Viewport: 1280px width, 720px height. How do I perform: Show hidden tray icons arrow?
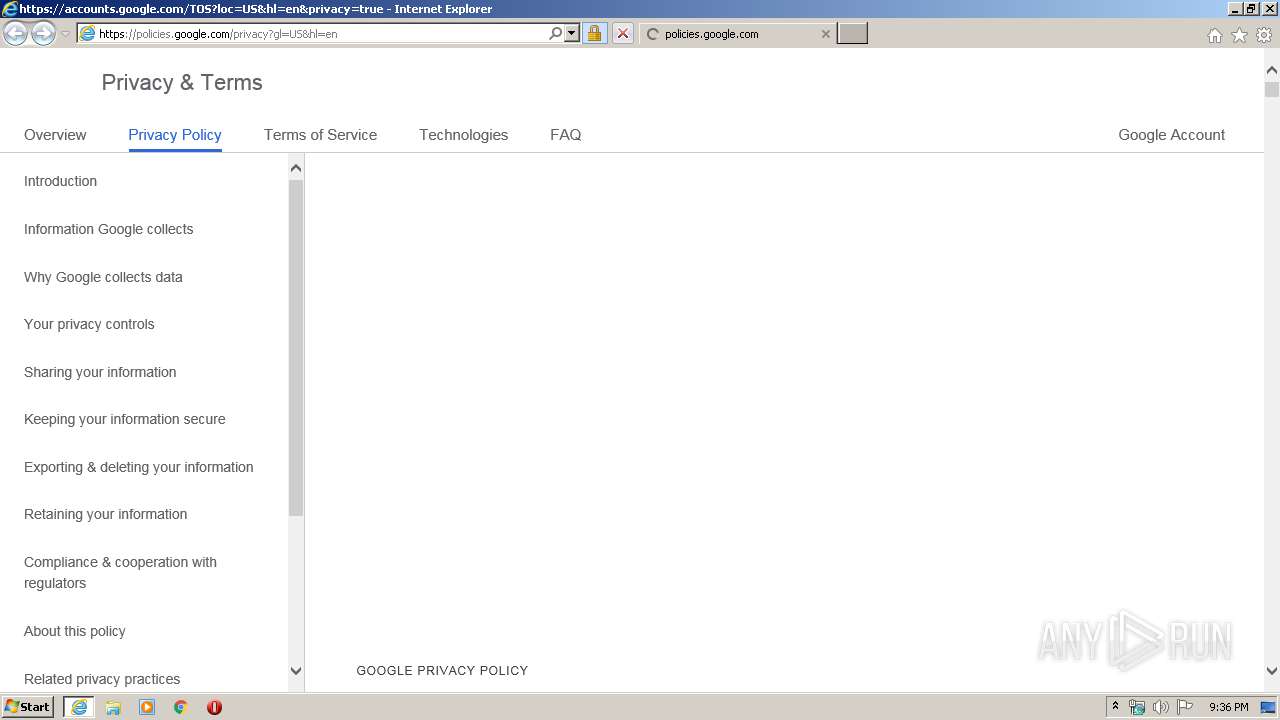[1115, 706]
